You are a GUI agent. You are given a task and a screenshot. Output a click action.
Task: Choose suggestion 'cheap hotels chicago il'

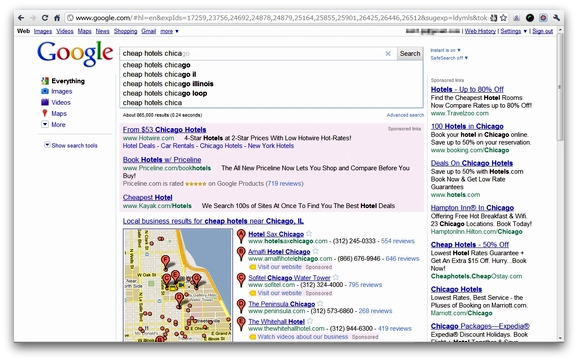click(271, 74)
